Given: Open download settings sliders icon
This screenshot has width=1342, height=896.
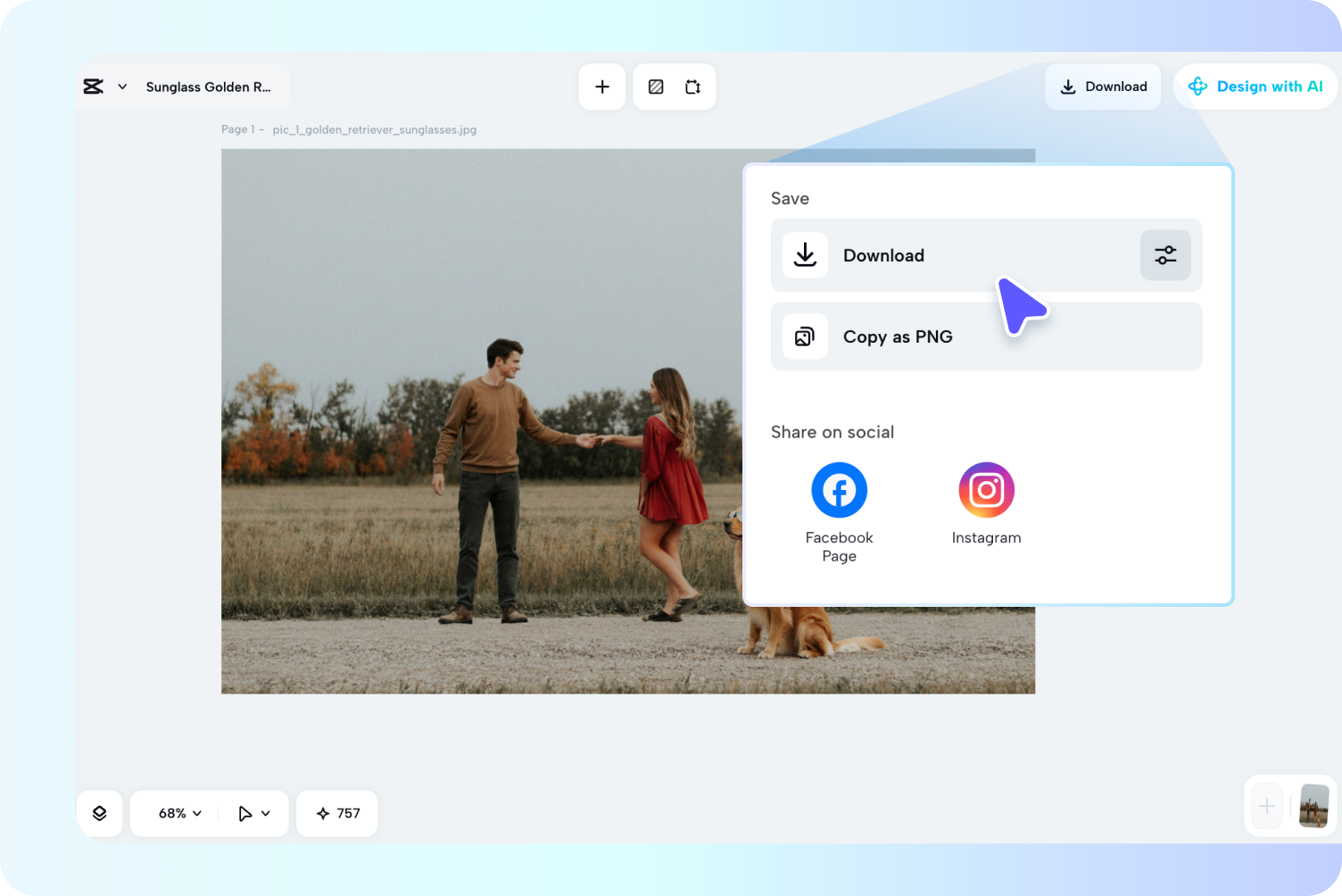Looking at the screenshot, I should click(1165, 255).
